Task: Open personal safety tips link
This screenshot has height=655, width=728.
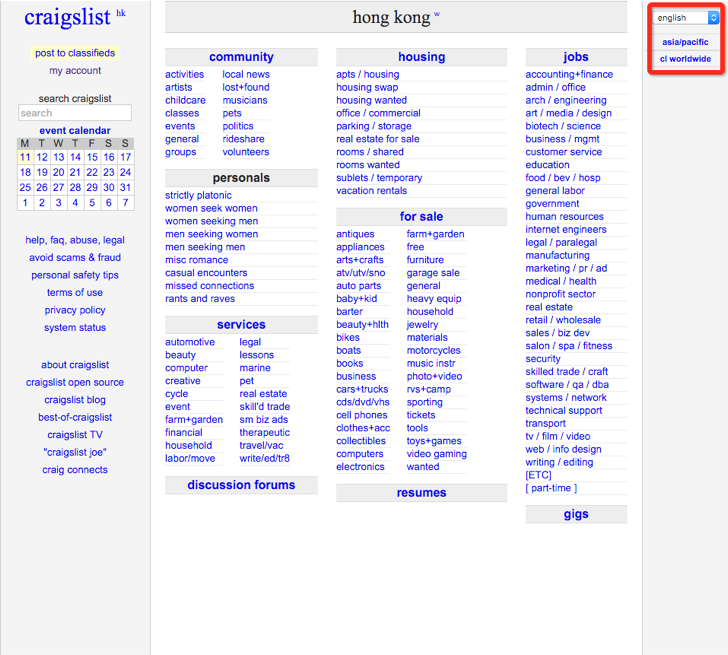Action: point(75,275)
